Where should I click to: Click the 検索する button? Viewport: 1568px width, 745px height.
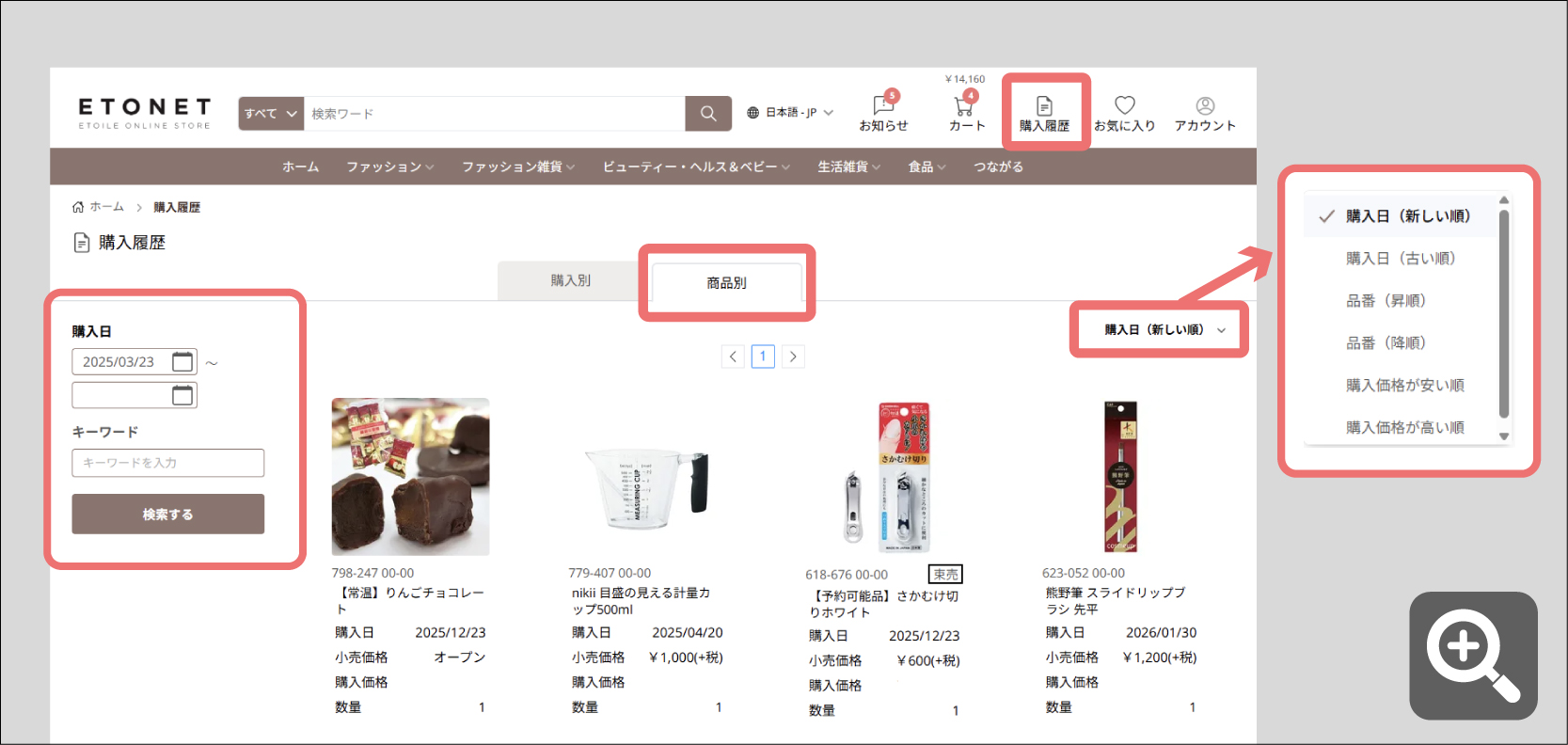(x=168, y=515)
